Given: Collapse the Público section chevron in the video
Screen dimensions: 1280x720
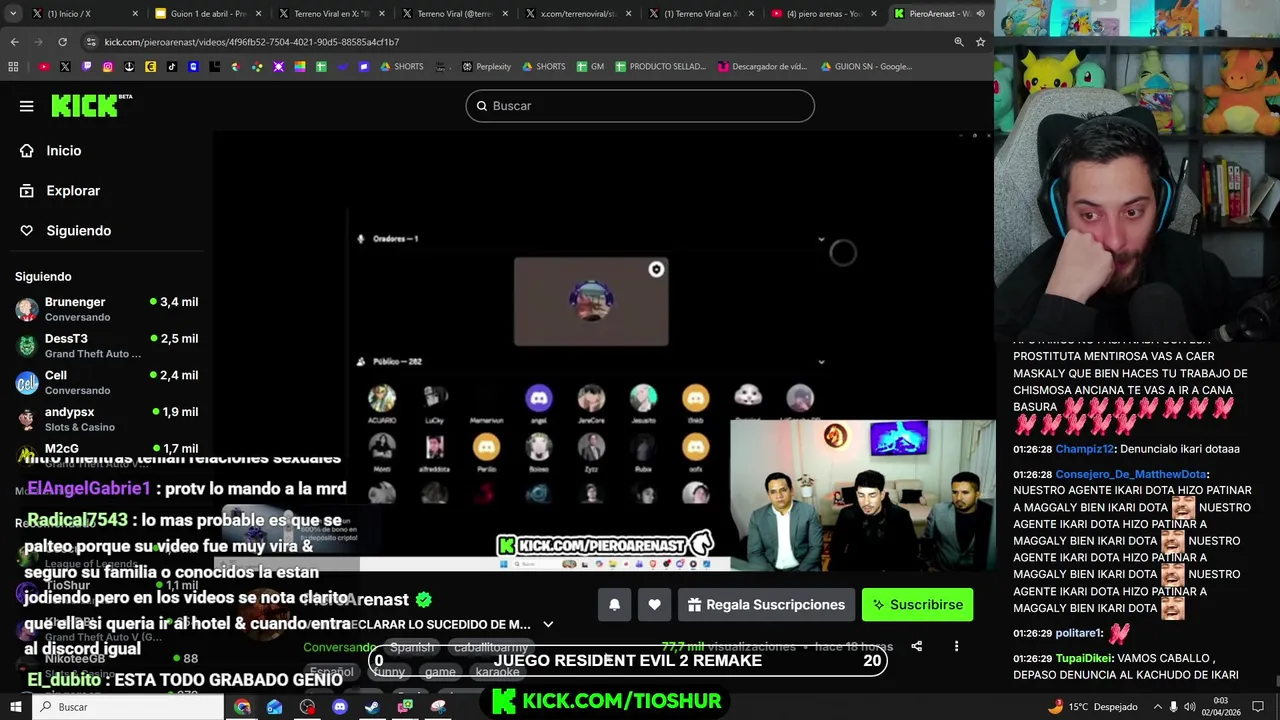Looking at the screenshot, I should pos(821,362).
